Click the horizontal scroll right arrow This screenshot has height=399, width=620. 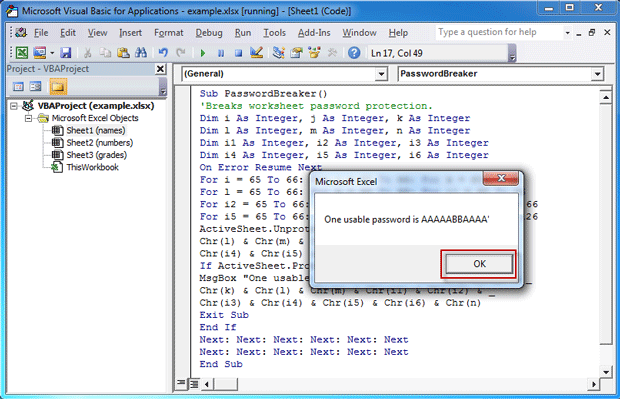[x=594, y=384]
